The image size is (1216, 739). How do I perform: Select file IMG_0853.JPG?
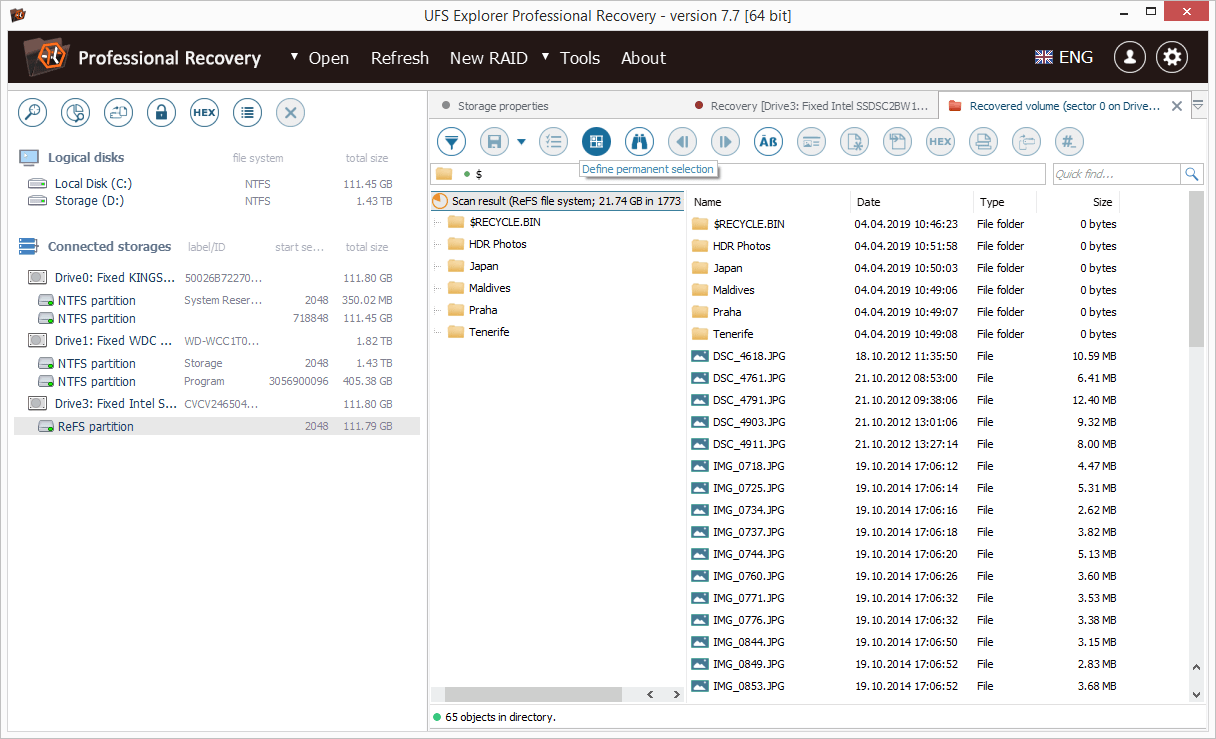pos(749,686)
